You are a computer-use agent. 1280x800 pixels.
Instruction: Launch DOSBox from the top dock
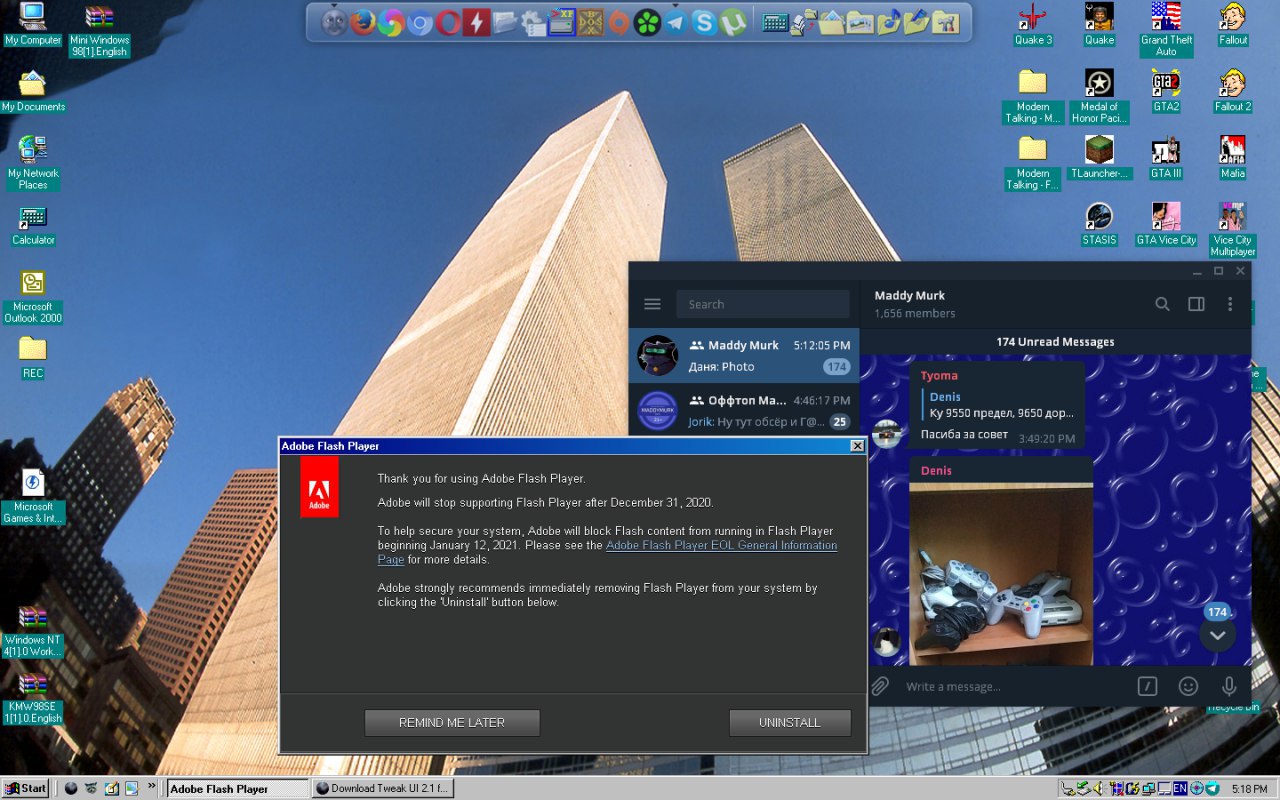click(x=590, y=22)
